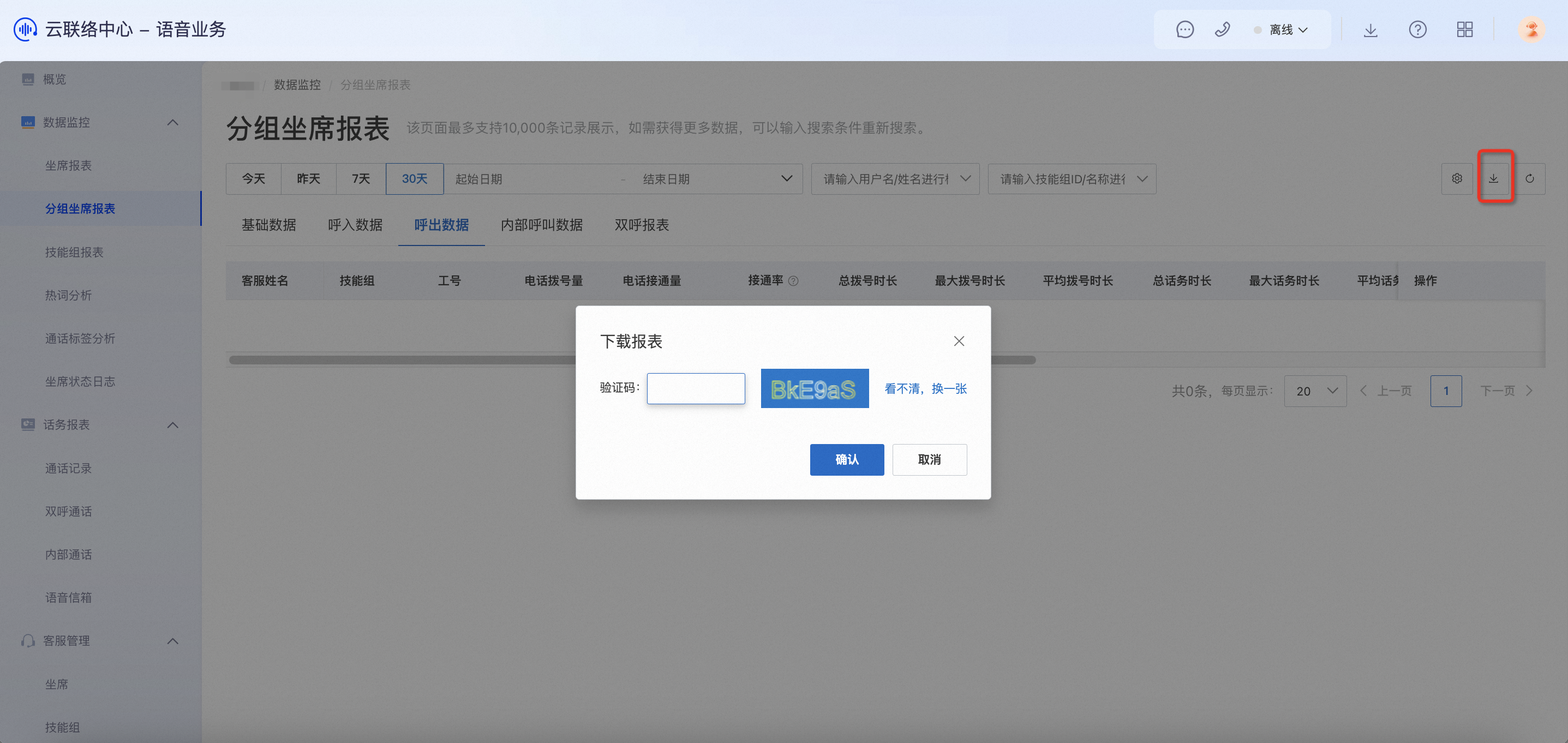Click the phone dial icon in header
Screen dimensions: 1568x743
click(x=1222, y=29)
